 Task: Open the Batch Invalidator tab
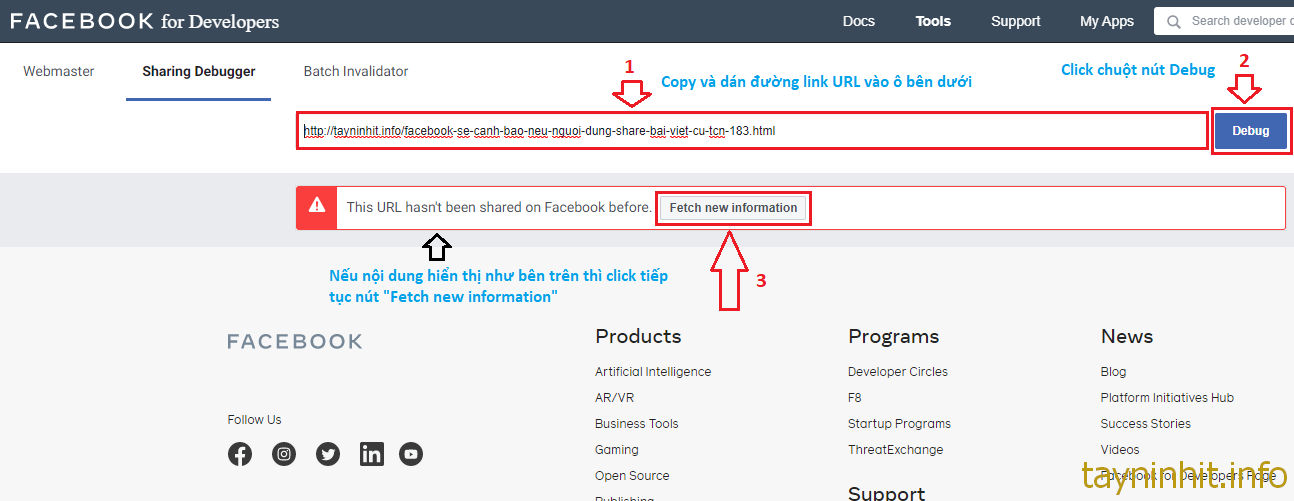tap(356, 72)
